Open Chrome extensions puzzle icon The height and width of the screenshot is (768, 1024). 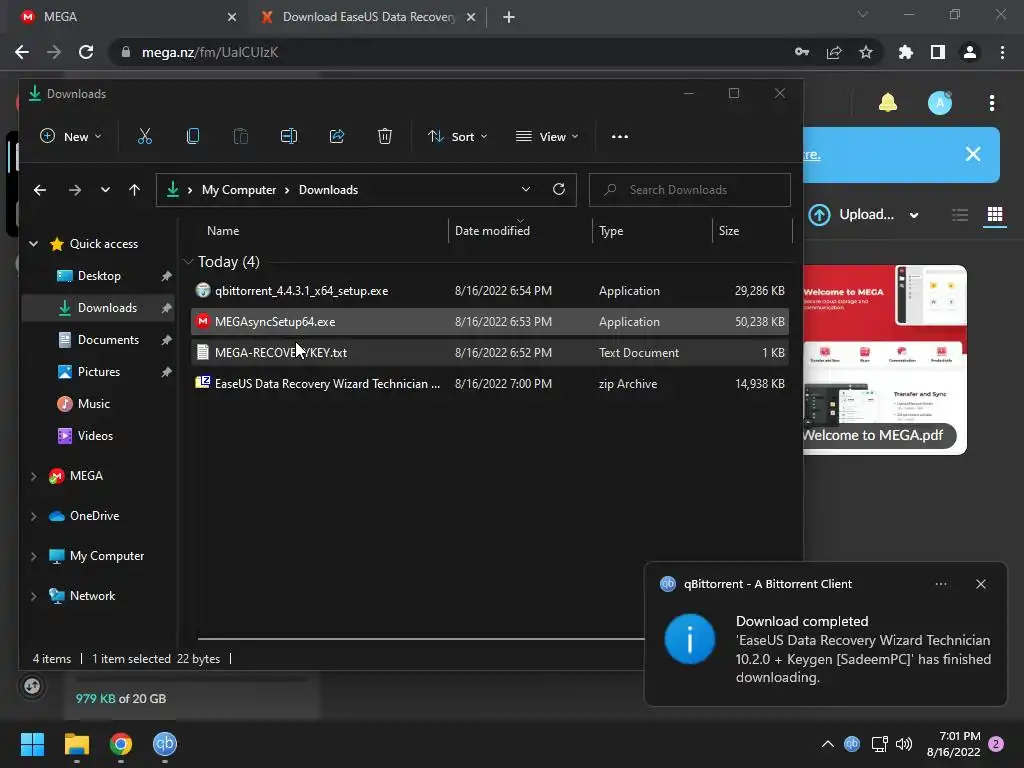906,52
